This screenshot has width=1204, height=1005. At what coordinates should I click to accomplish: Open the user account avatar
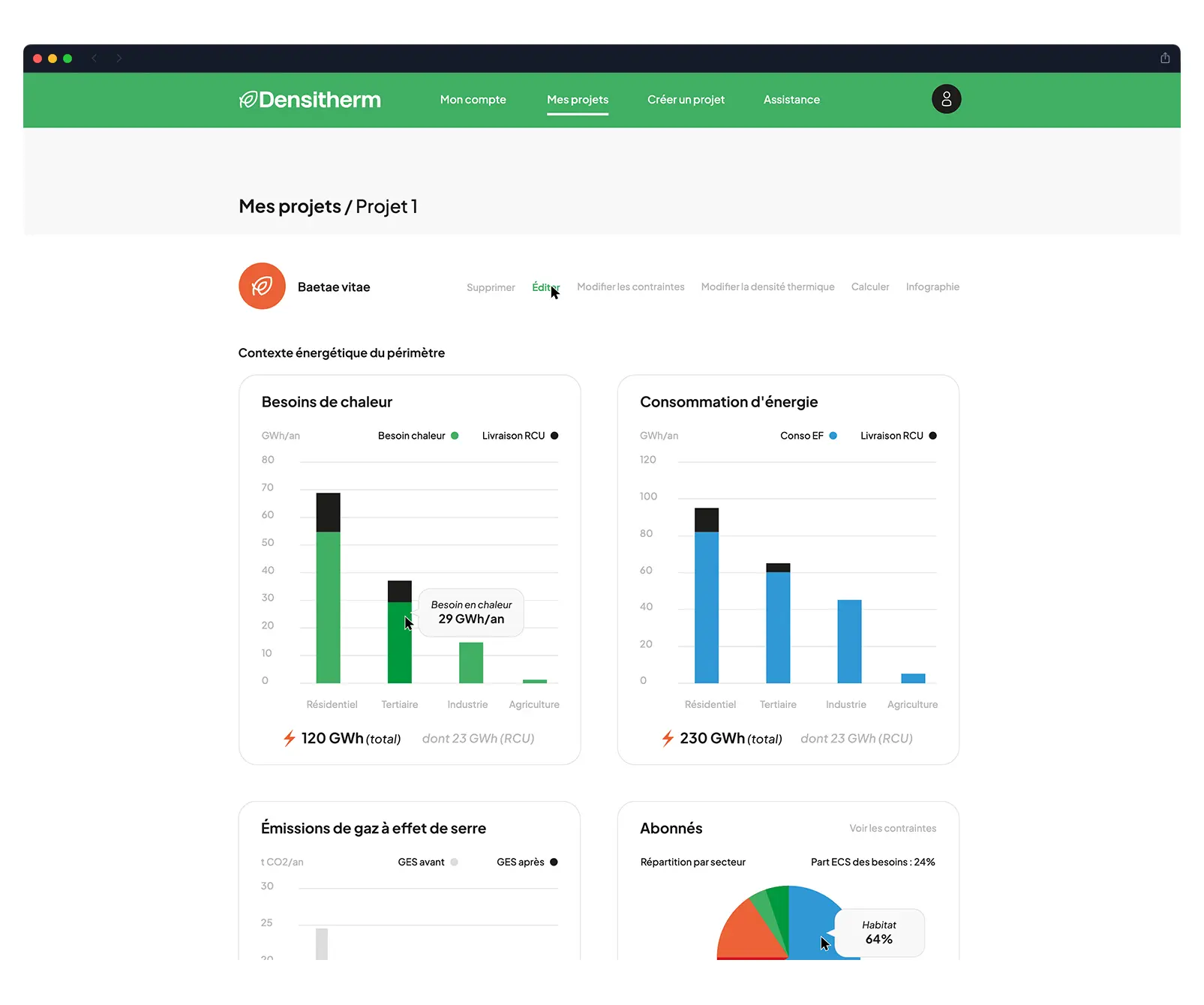click(946, 99)
